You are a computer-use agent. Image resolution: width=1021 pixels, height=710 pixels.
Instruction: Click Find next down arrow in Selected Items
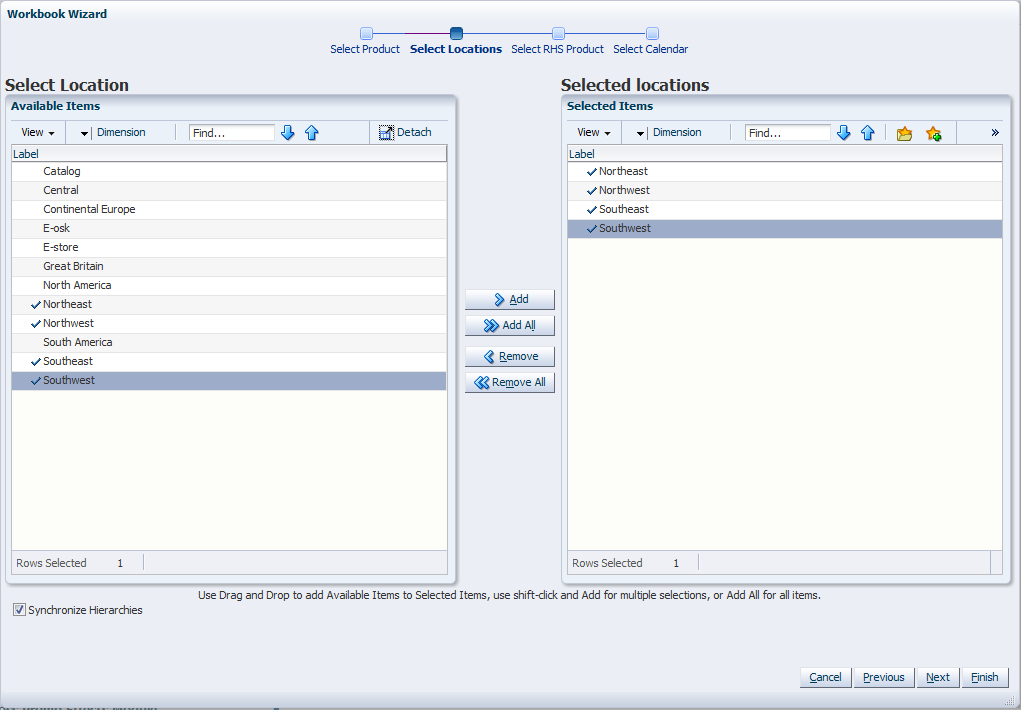pos(844,133)
